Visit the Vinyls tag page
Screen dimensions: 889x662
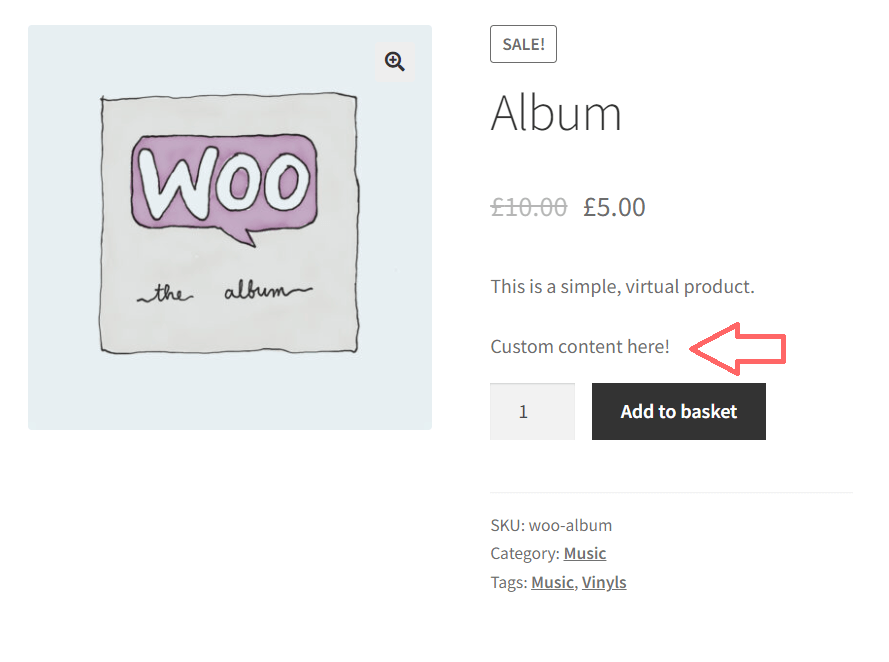point(604,581)
